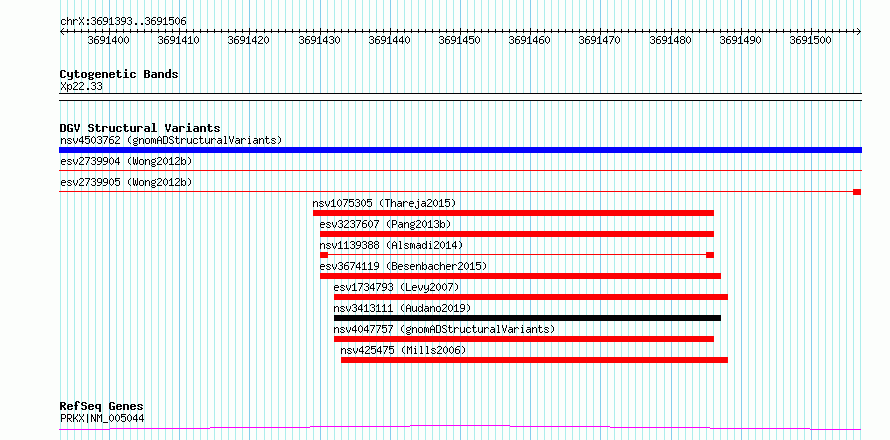Select the red bar under esv1734793

531,297
